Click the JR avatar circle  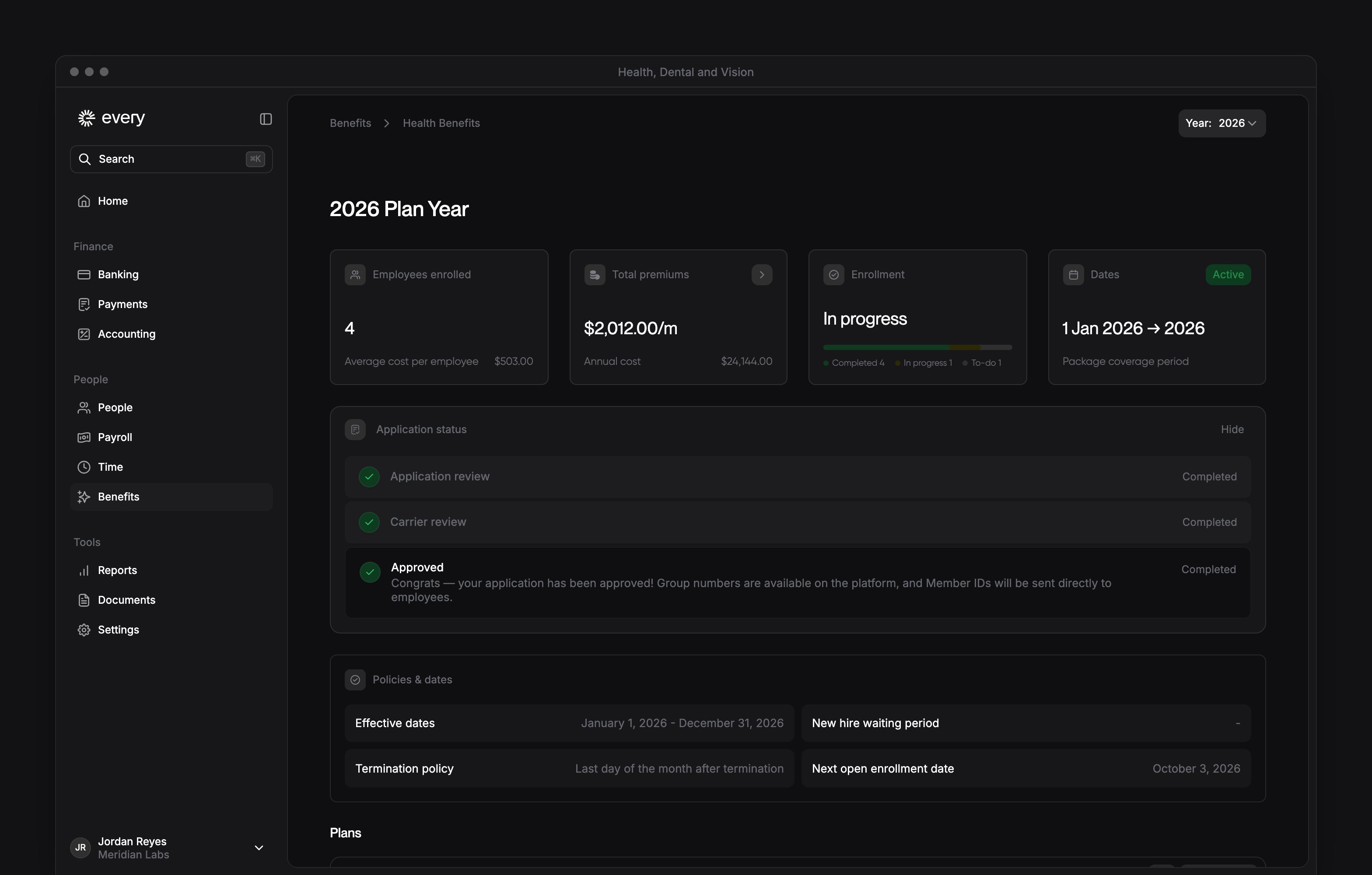tap(80, 848)
